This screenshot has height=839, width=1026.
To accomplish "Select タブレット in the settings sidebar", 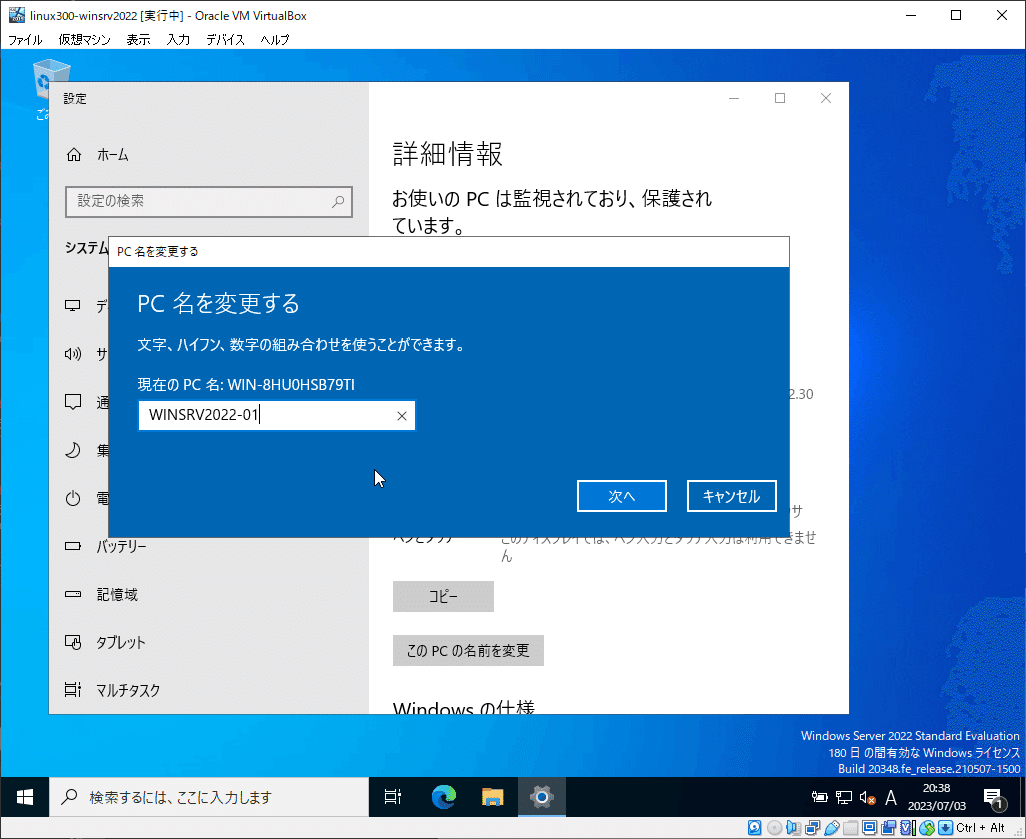I will (121, 643).
